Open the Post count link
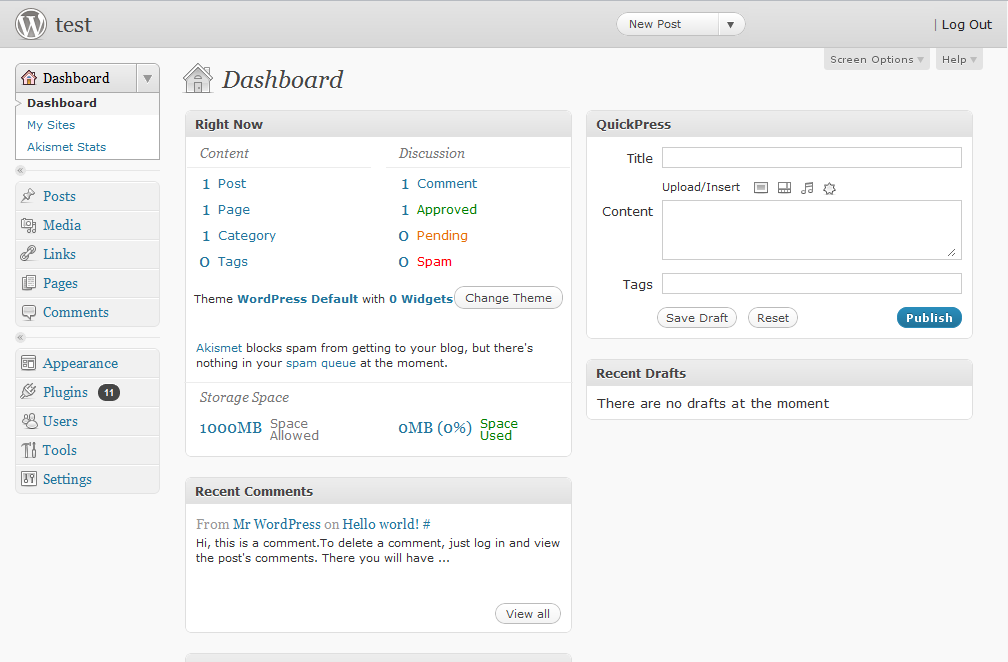This screenshot has width=1008, height=662. 231,184
